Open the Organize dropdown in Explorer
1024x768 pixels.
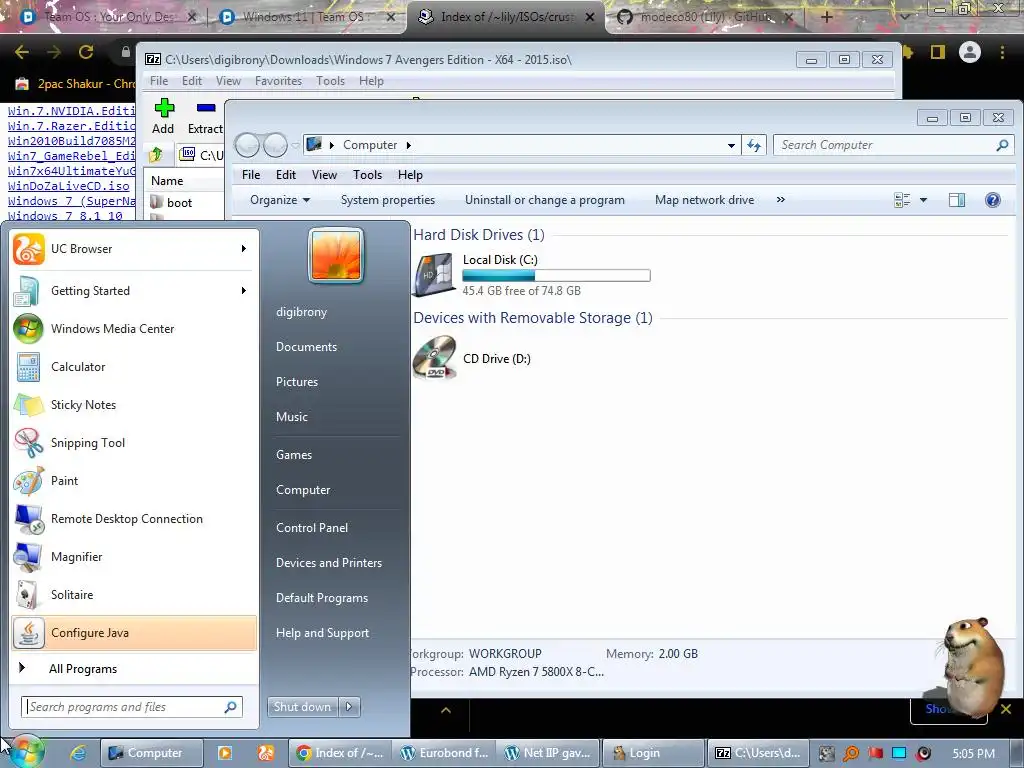(x=280, y=200)
